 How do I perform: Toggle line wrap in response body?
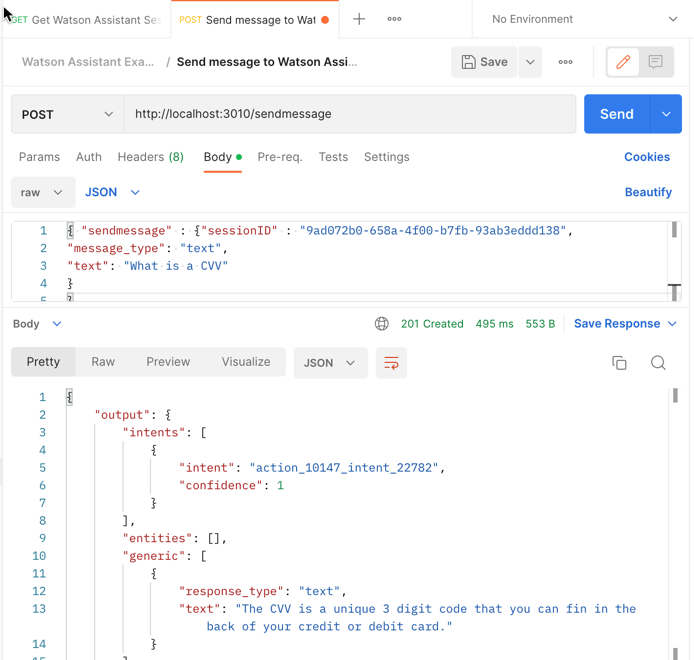click(x=391, y=362)
